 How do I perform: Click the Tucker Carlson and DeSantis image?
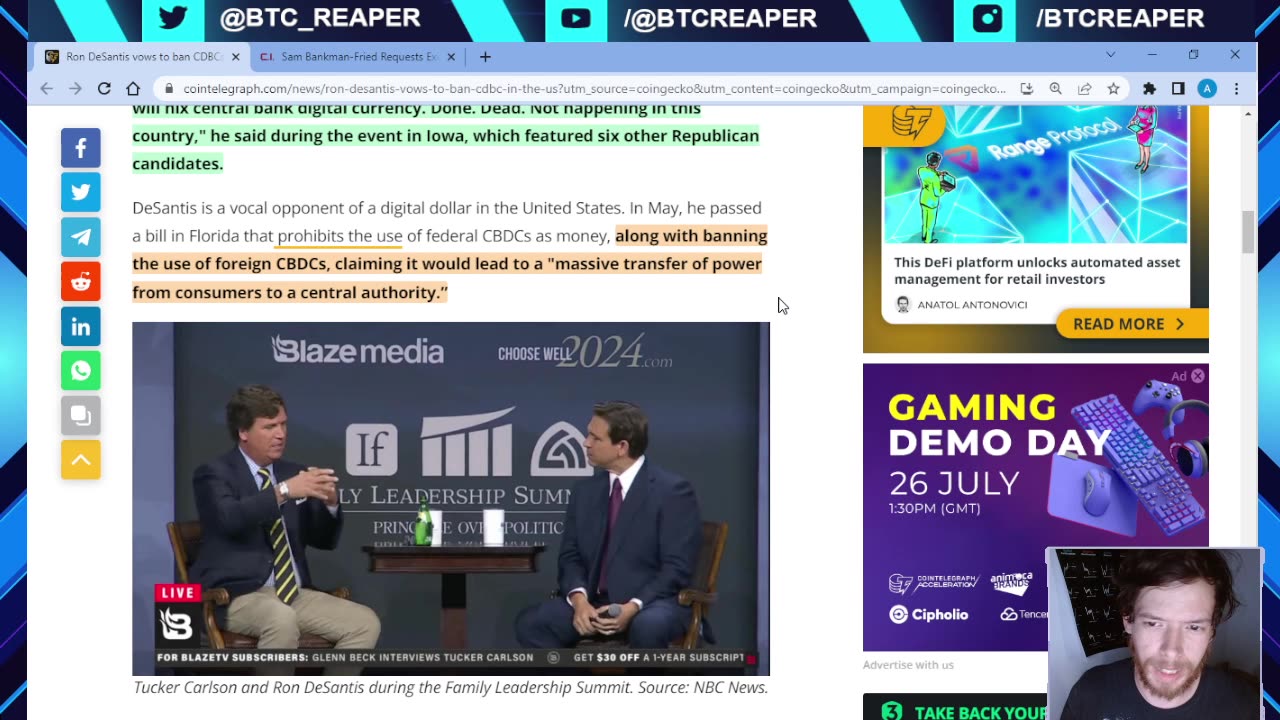451,498
